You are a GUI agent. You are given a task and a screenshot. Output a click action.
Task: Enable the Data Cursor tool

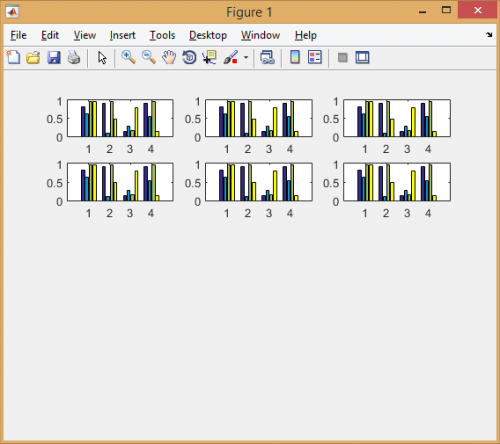210,57
